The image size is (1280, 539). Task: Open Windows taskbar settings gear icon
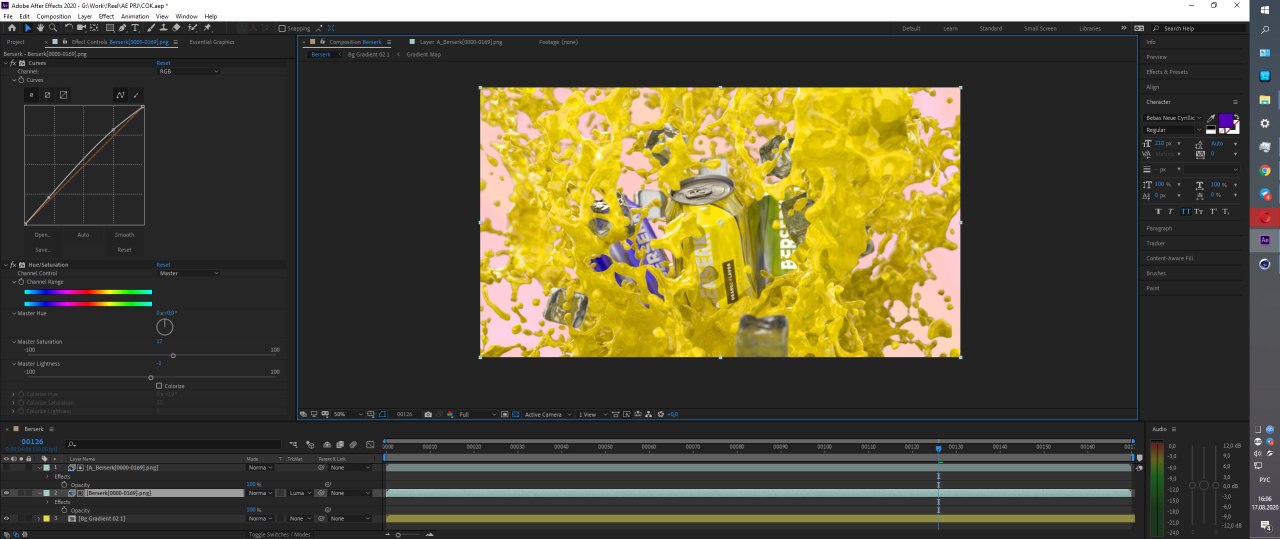[1265, 123]
